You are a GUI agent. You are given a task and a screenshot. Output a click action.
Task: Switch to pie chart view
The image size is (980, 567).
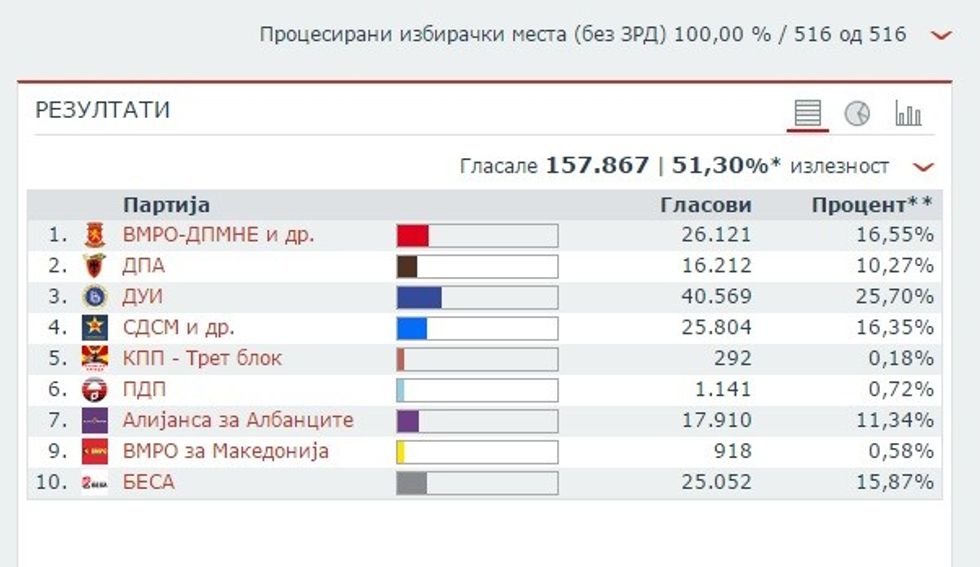[857, 113]
